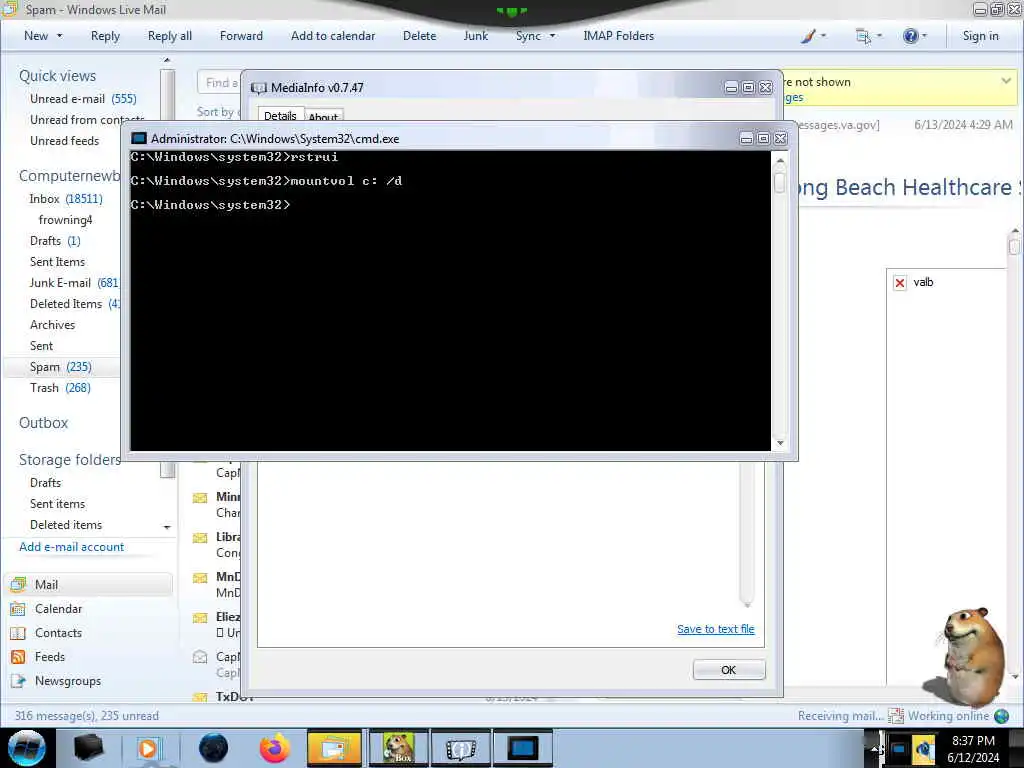Open the black box taskbar icon
This screenshot has height=768, width=1024.
point(88,748)
